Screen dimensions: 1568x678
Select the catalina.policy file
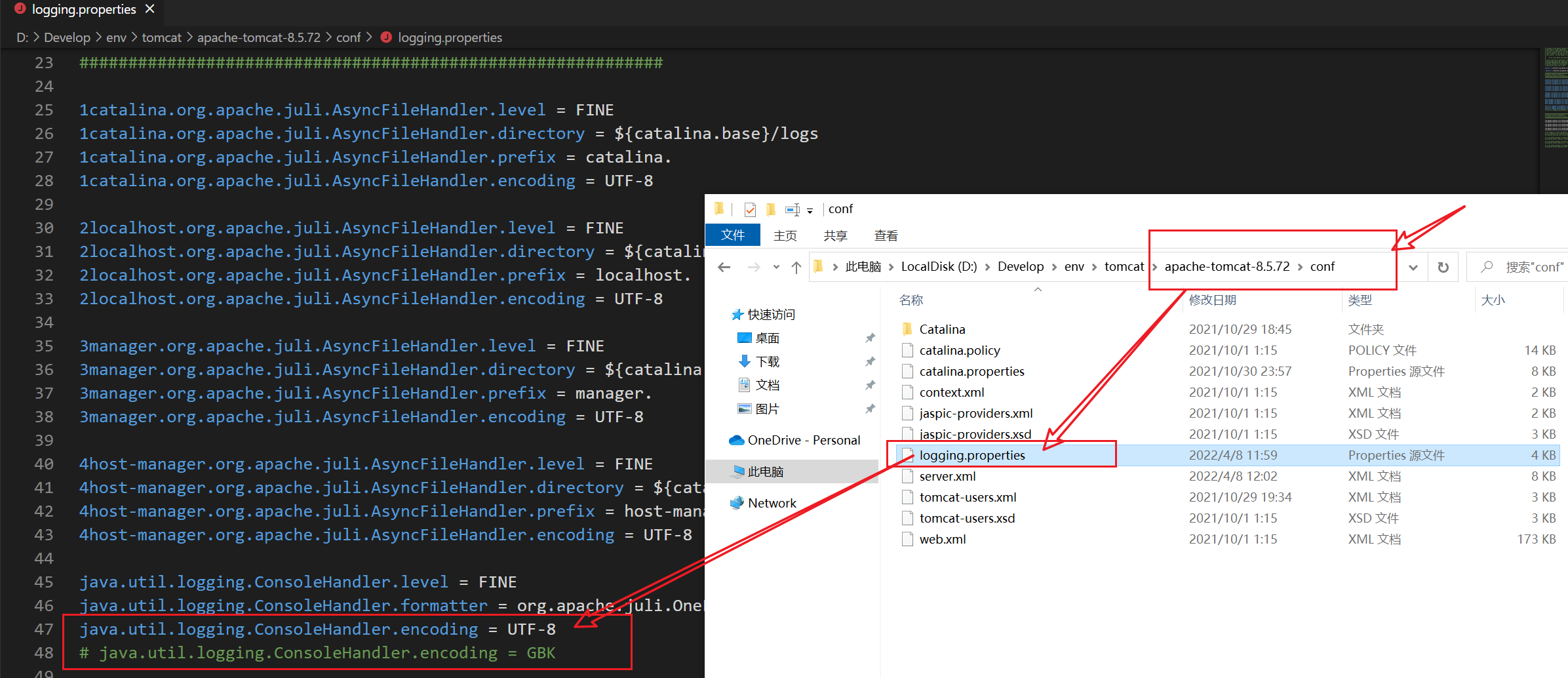pos(960,350)
